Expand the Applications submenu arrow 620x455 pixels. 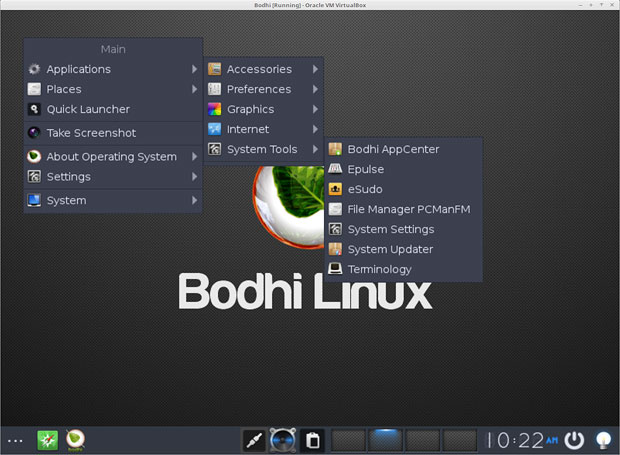(194, 69)
